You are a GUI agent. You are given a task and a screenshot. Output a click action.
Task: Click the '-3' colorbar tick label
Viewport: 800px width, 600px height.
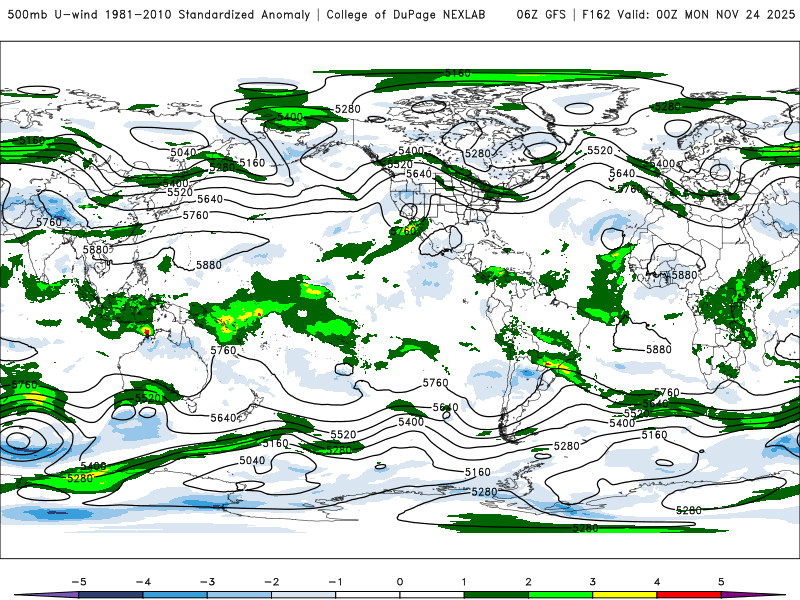tap(207, 582)
